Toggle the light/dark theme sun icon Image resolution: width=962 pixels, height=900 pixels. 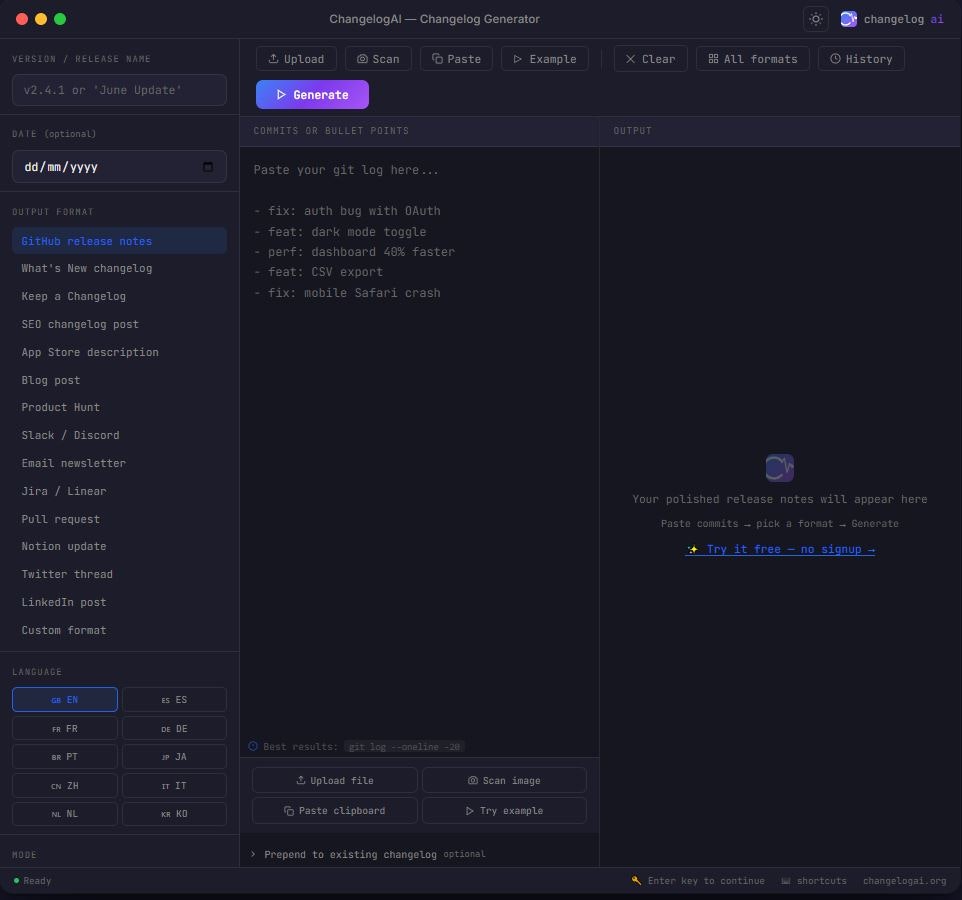coord(815,19)
